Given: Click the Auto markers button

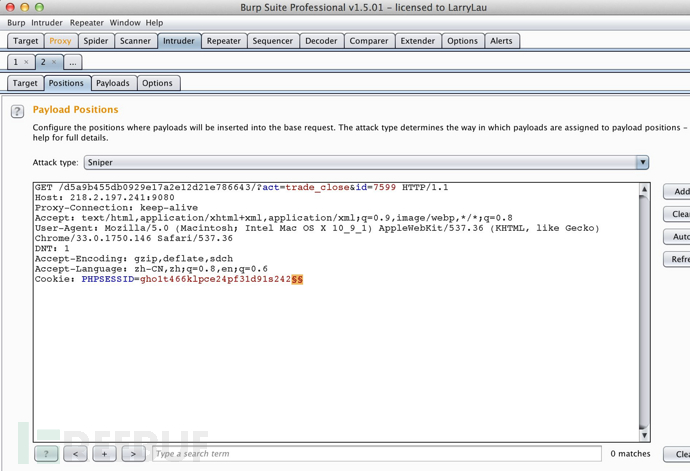Looking at the screenshot, I should pos(677,237).
